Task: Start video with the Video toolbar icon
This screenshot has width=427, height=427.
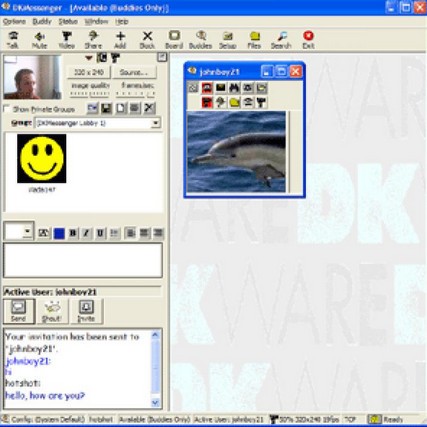Action: (67, 40)
